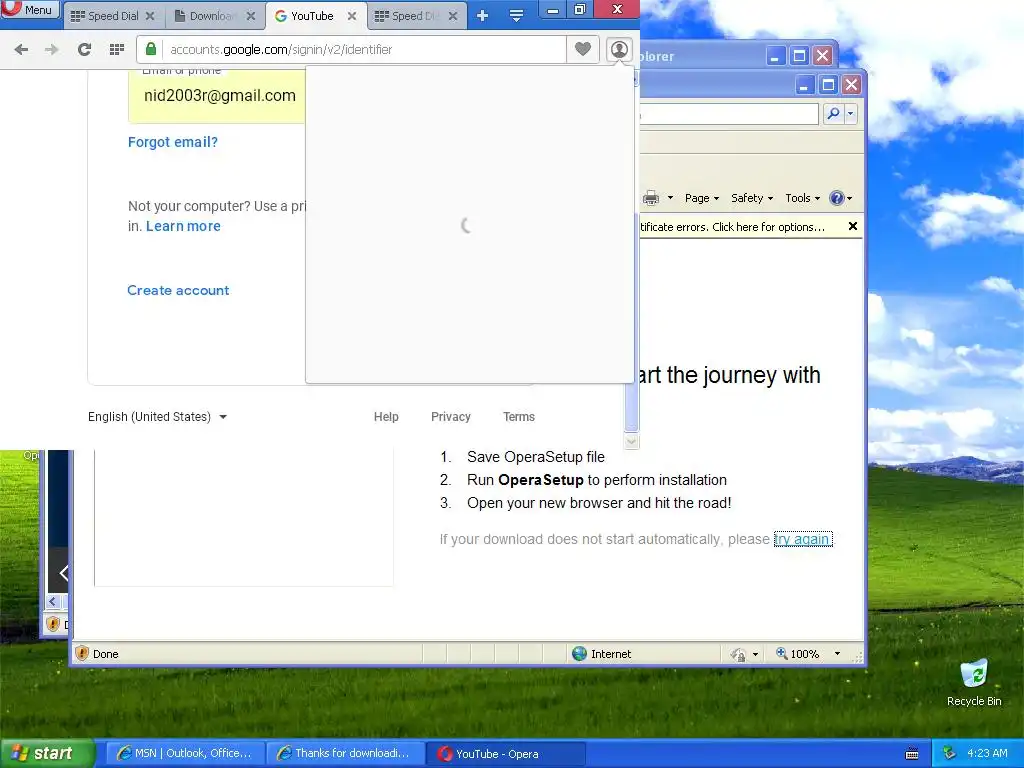Click the Help question mark icon in IE
Screen dimensions: 1024x768
click(x=837, y=198)
